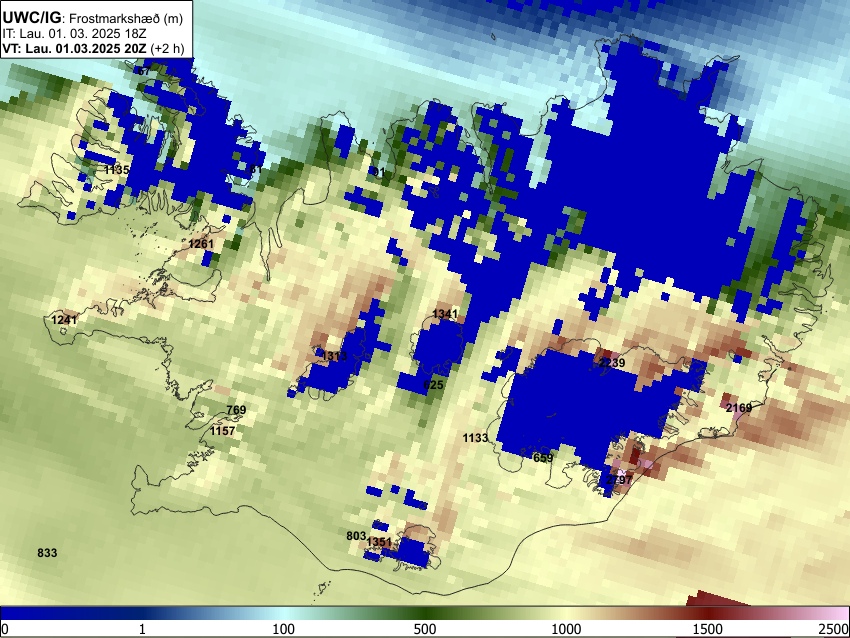The image size is (850, 638).
Task: Click the map value 803
Action: click(x=356, y=536)
